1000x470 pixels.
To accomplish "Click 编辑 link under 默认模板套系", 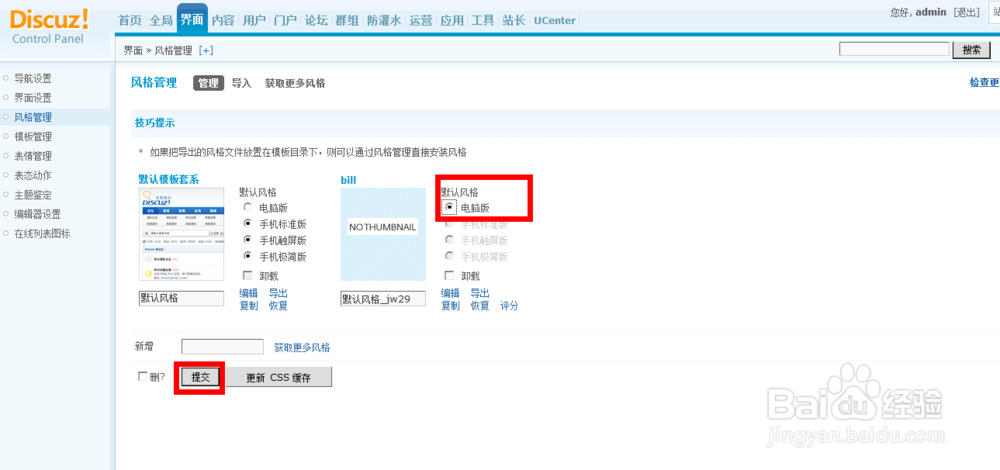I will click(248, 293).
